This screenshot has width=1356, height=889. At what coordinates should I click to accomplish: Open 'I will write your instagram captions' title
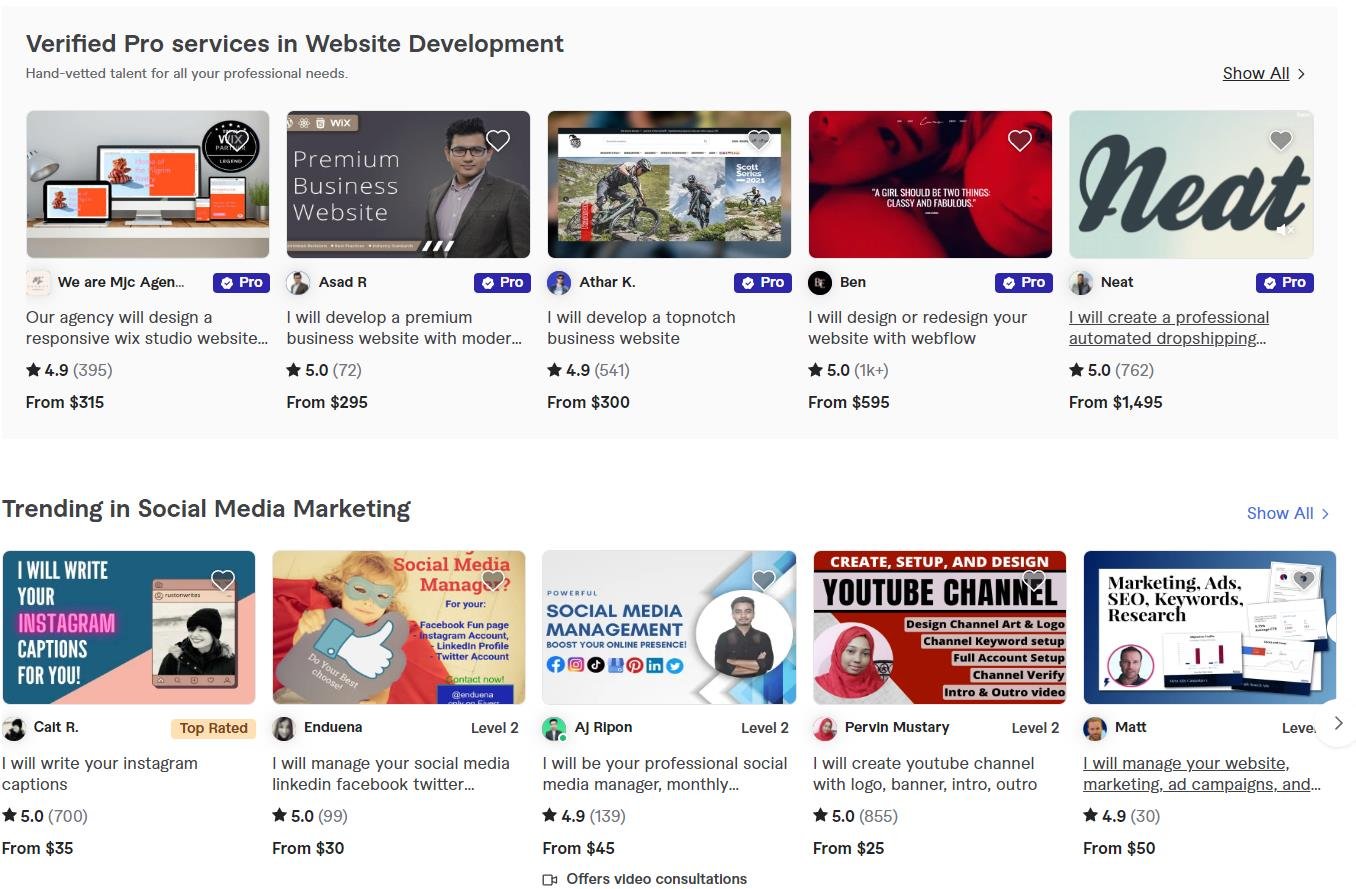pyautogui.click(x=100, y=774)
